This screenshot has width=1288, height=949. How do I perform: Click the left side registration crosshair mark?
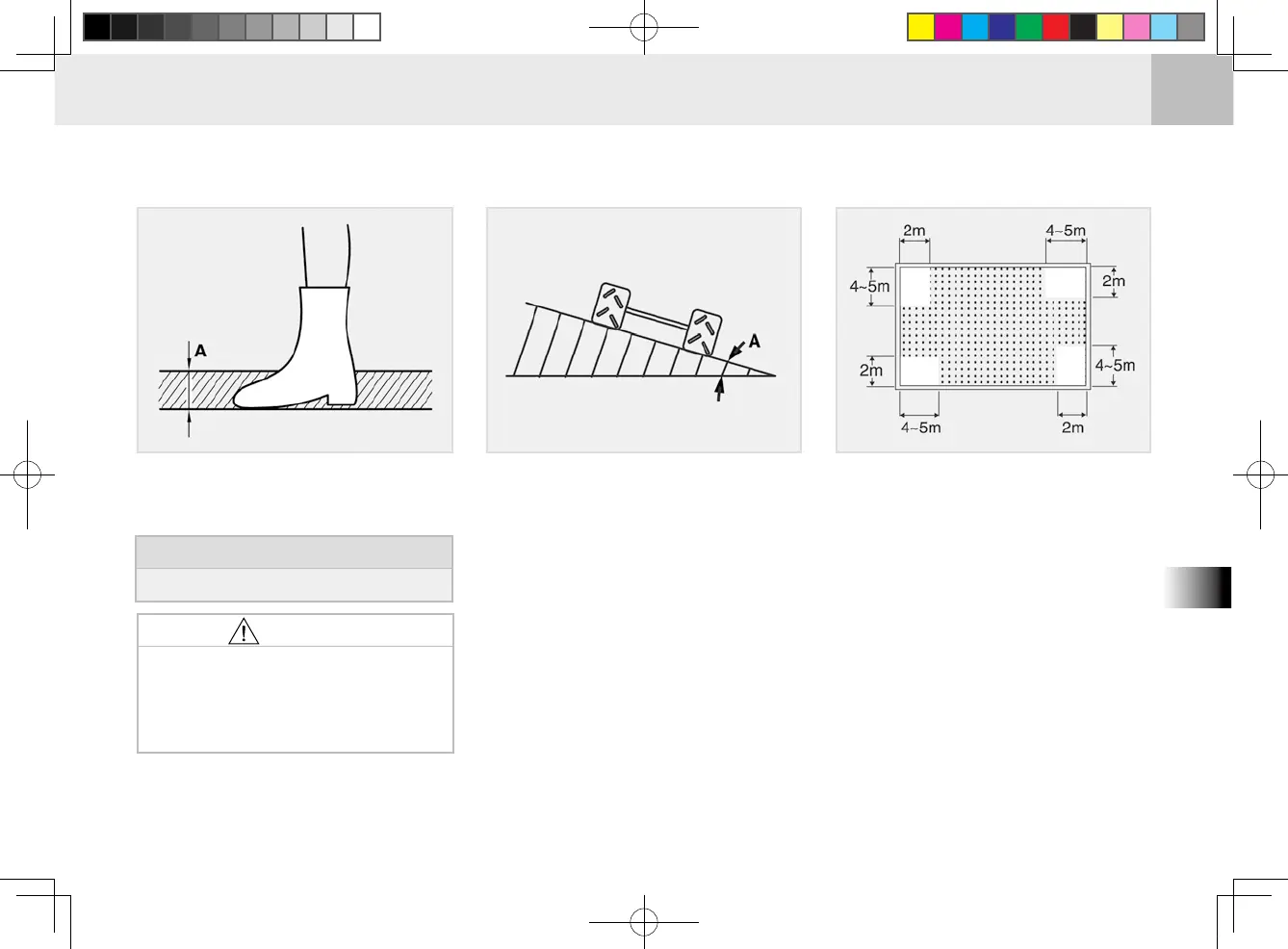tap(27, 474)
